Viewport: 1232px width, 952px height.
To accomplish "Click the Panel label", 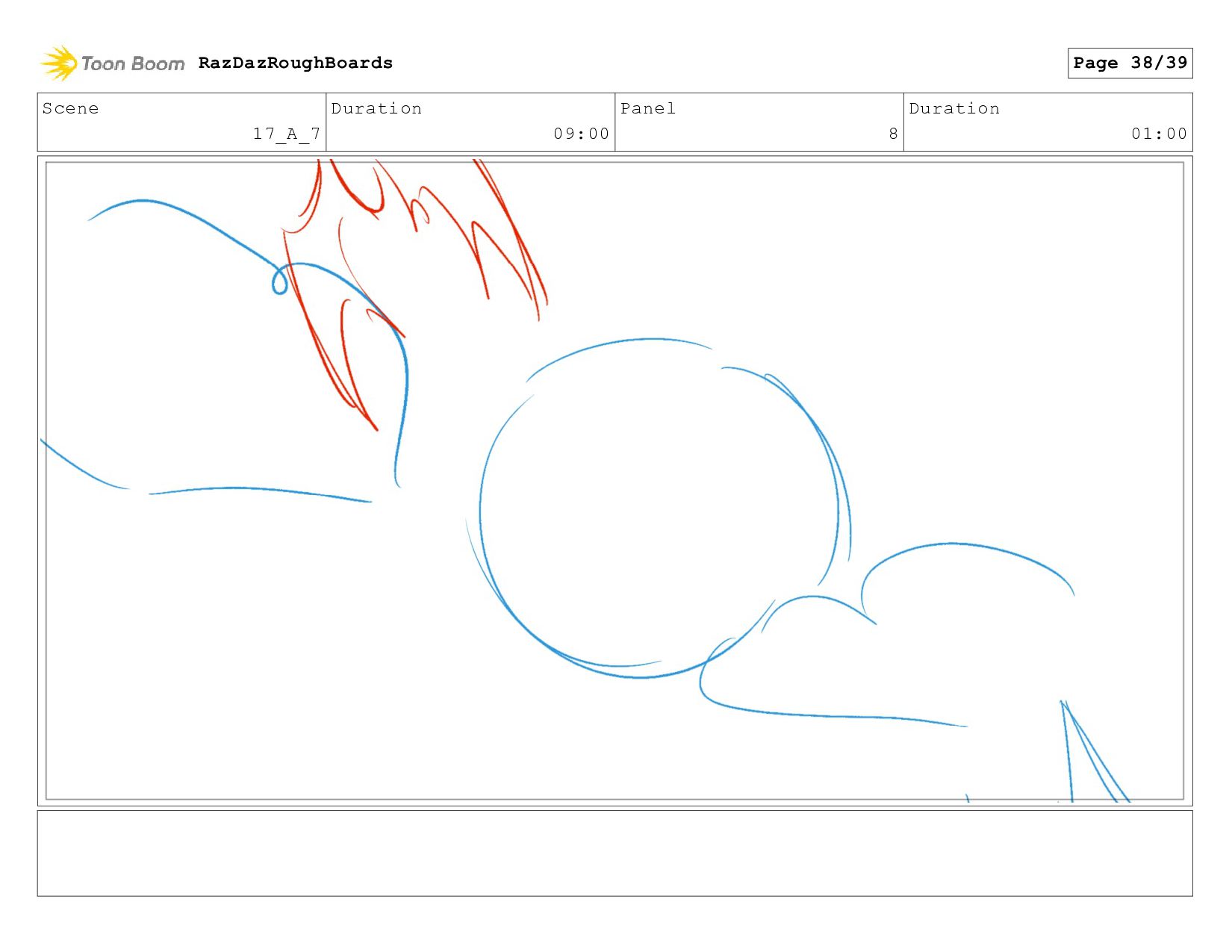I will [x=648, y=108].
